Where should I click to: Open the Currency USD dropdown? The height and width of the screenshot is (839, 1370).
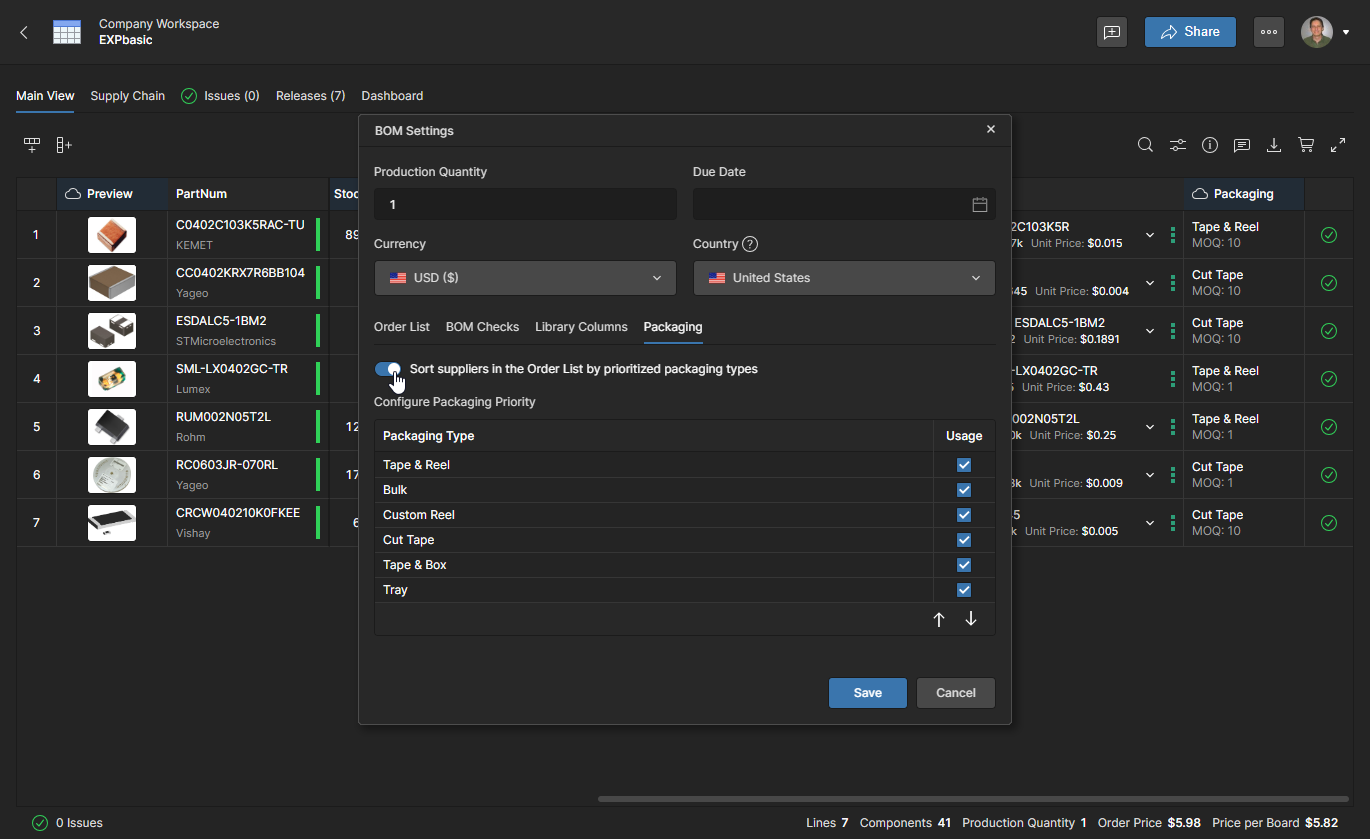525,278
